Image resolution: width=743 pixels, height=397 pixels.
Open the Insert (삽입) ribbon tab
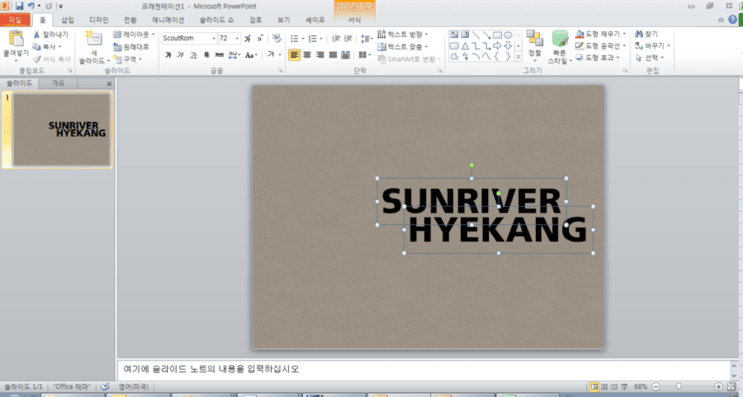tap(67, 20)
